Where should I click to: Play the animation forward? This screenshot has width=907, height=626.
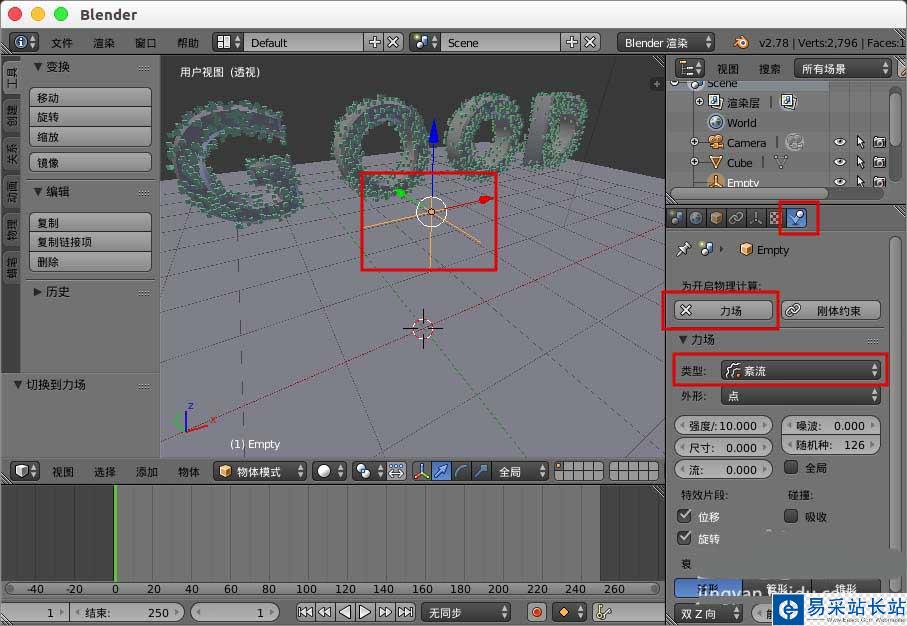click(x=364, y=612)
